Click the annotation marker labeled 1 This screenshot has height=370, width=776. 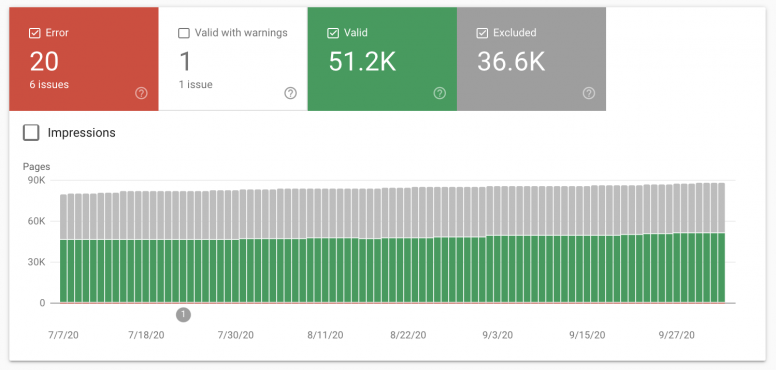pyautogui.click(x=183, y=314)
